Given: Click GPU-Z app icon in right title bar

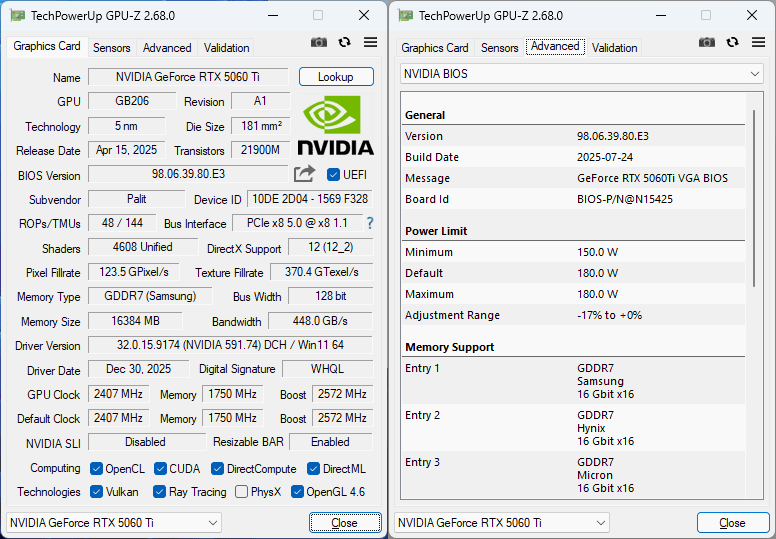Looking at the screenshot, I should (x=406, y=16).
